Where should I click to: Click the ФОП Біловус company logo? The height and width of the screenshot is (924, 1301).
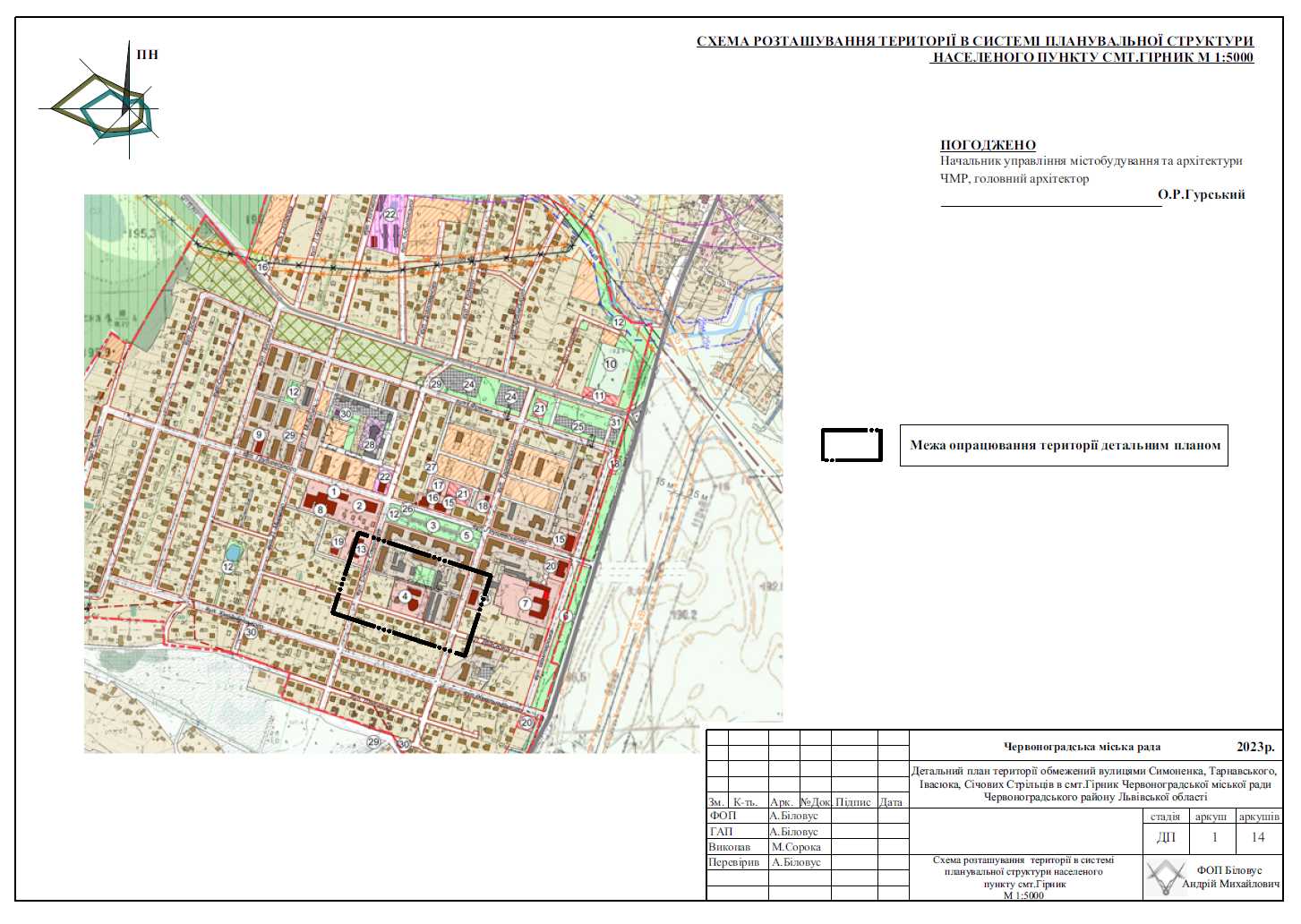click(1165, 877)
